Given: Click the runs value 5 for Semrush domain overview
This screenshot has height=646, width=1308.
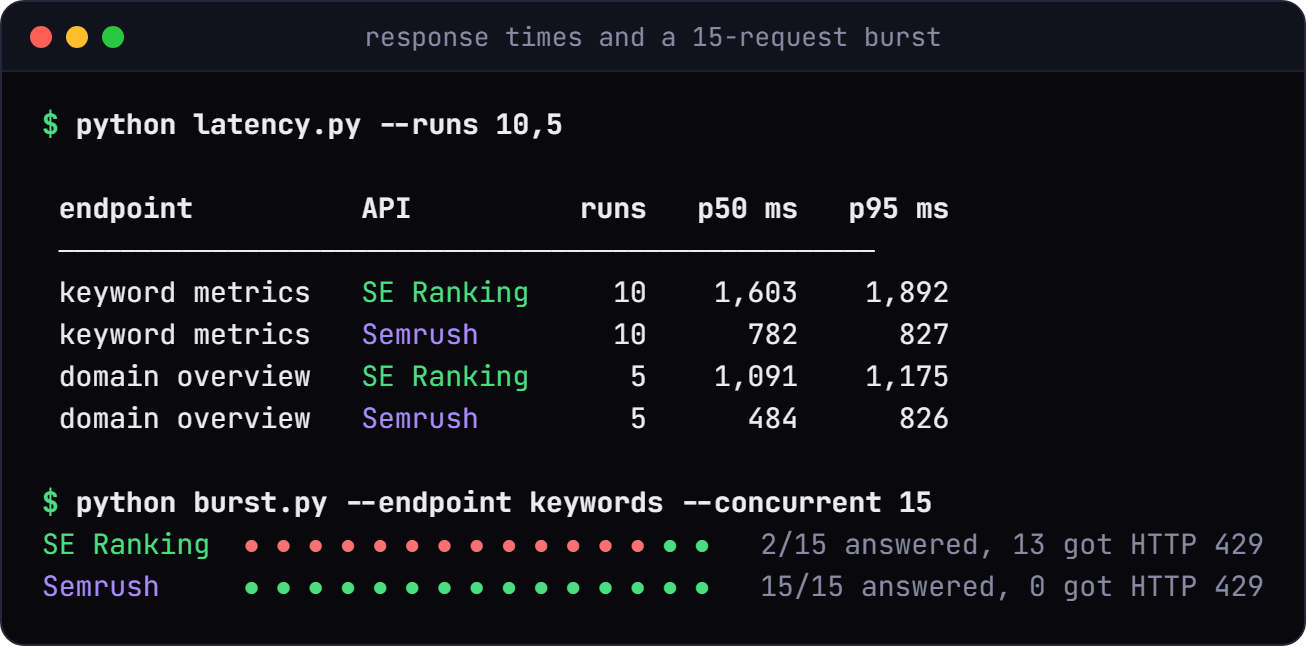Looking at the screenshot, I should pyautogui.click(x=638, y=418).
